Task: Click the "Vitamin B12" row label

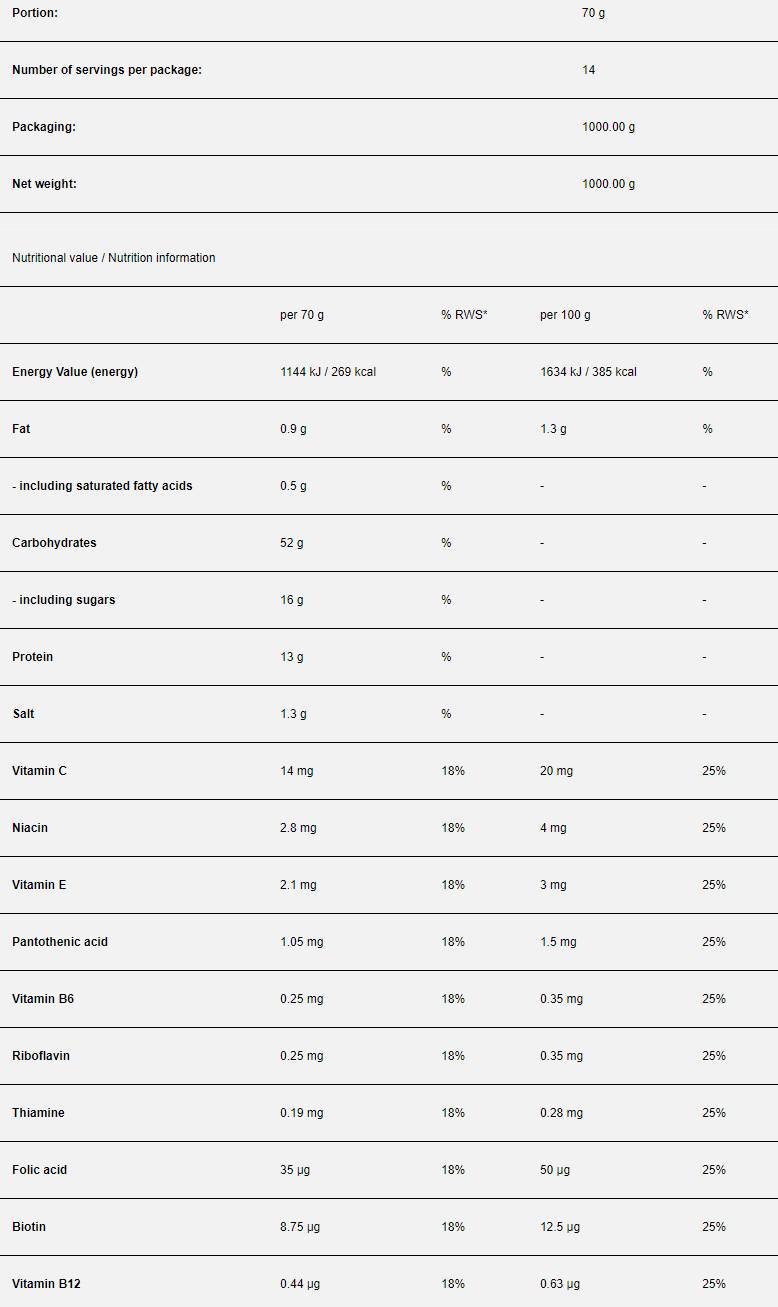Action: [x=46, y=1284]
